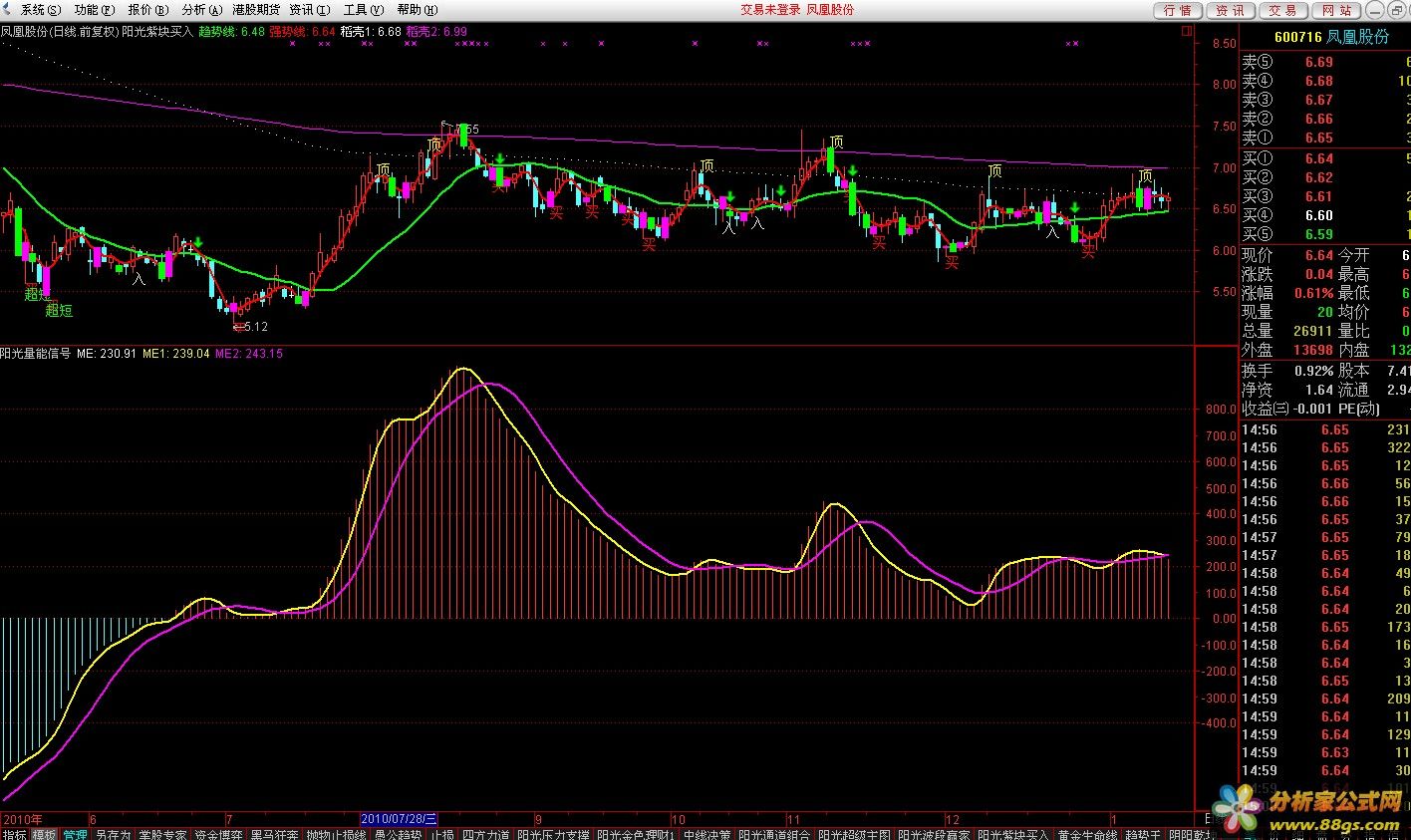The height and width of the screenshot is (840, 1411).
Task: Click the 强势线: 6.64 legend label
Action: (302, 31)
